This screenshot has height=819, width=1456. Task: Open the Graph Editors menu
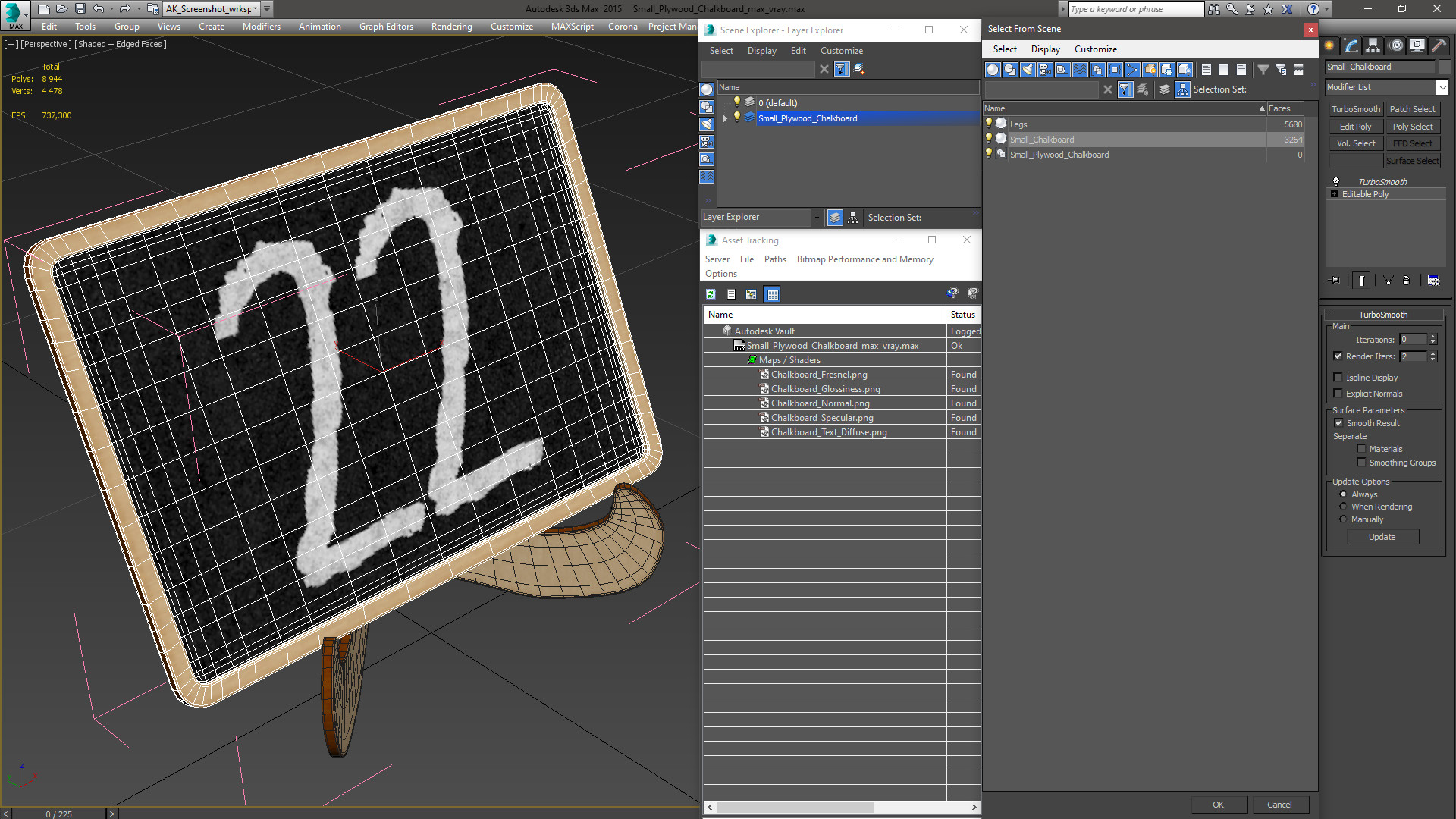386,26
